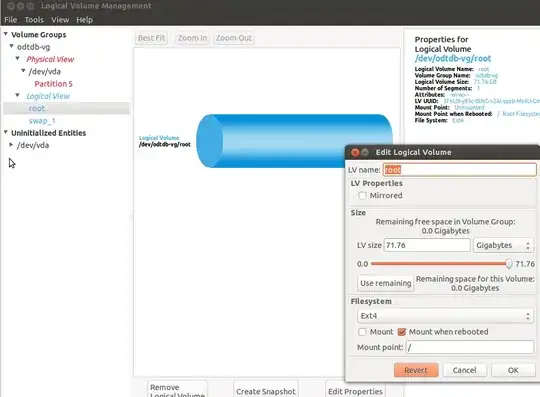Click the minimize button of Edit dialog
Screen dimensions: 540x397
365,152
